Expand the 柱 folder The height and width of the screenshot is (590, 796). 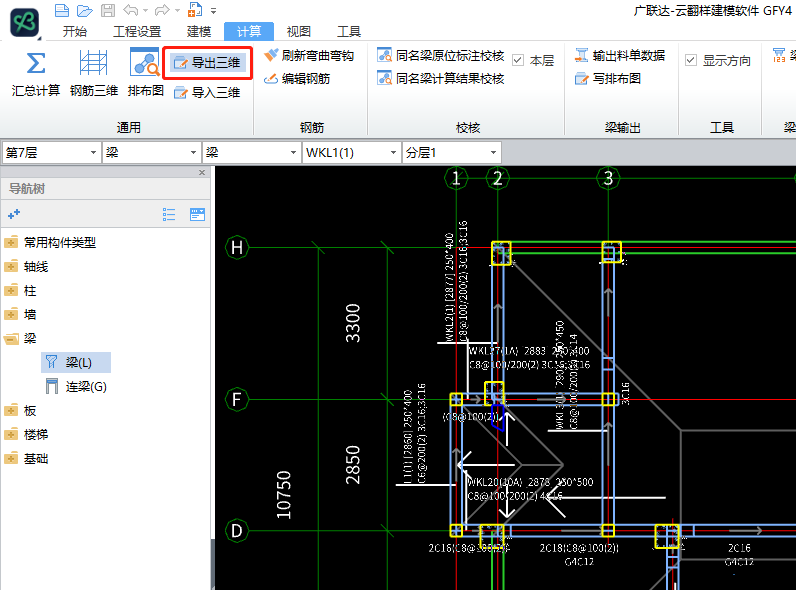click(x=11, y=290)
